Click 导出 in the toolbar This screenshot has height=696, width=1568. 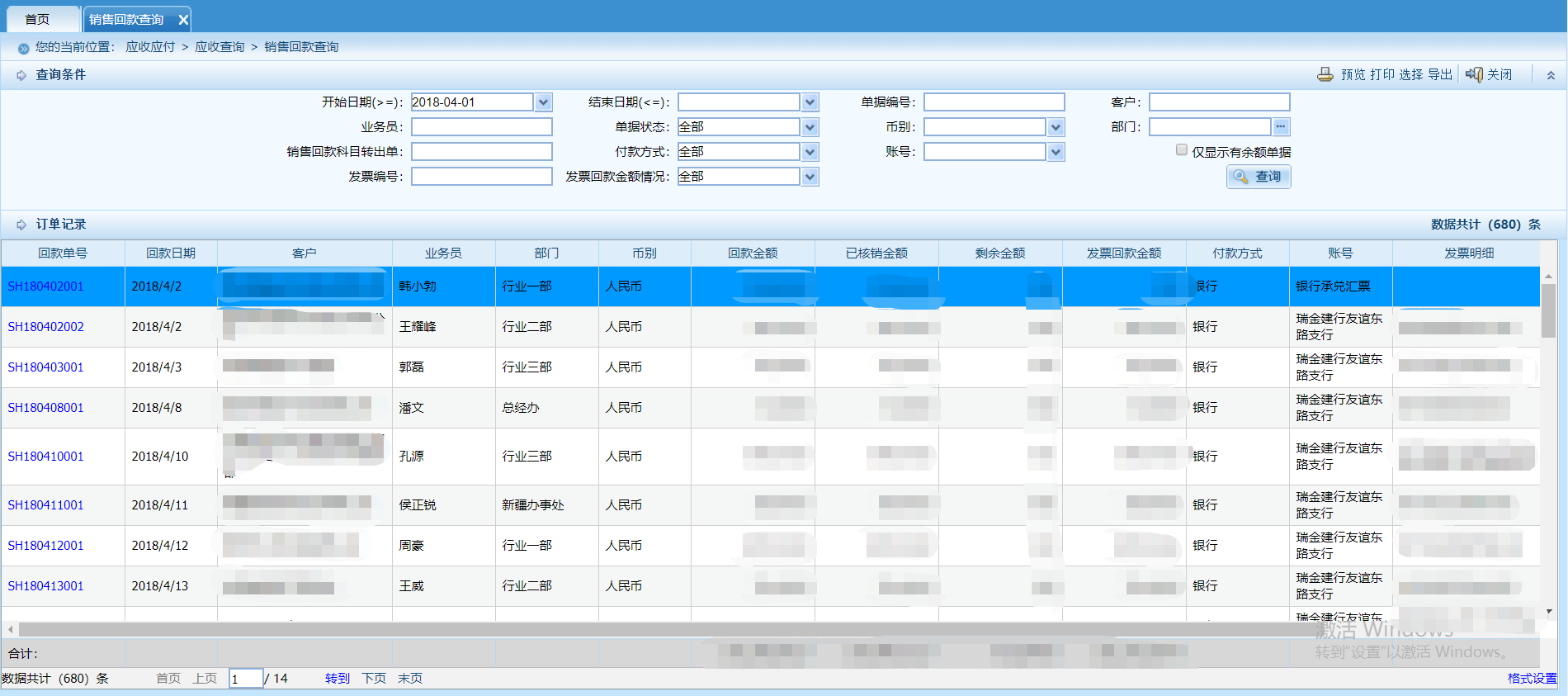1440,74
